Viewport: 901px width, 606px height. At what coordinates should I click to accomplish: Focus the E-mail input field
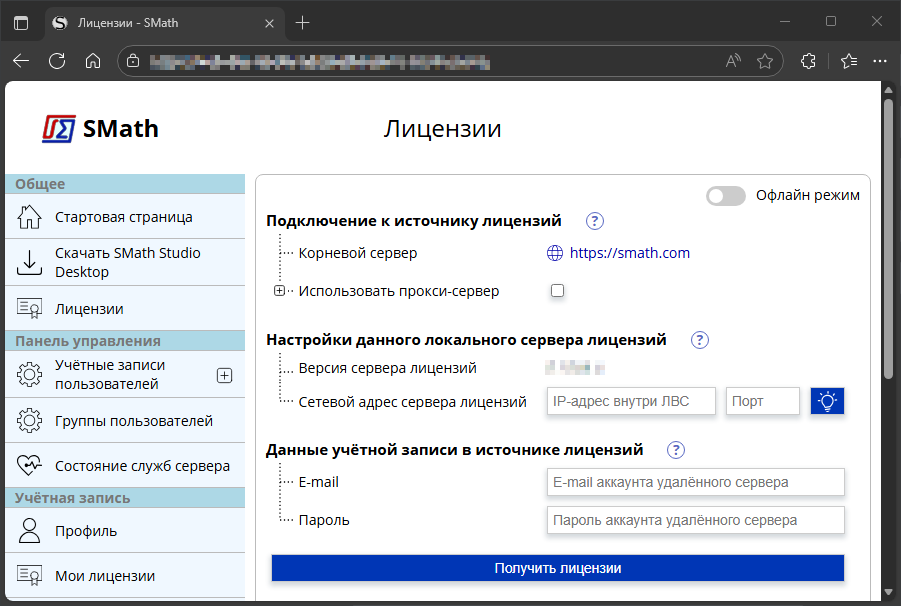(695, 482)
